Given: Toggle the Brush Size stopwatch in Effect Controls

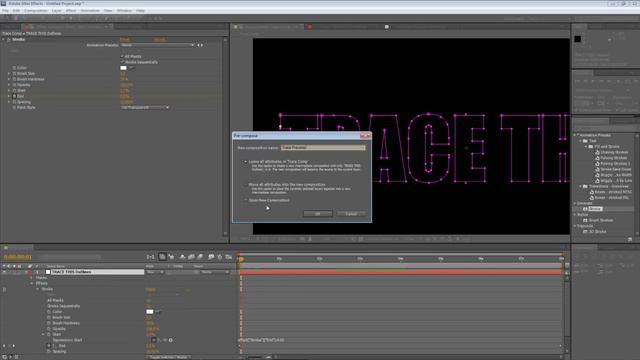Looking at the screenshot, I should [14, 73].
